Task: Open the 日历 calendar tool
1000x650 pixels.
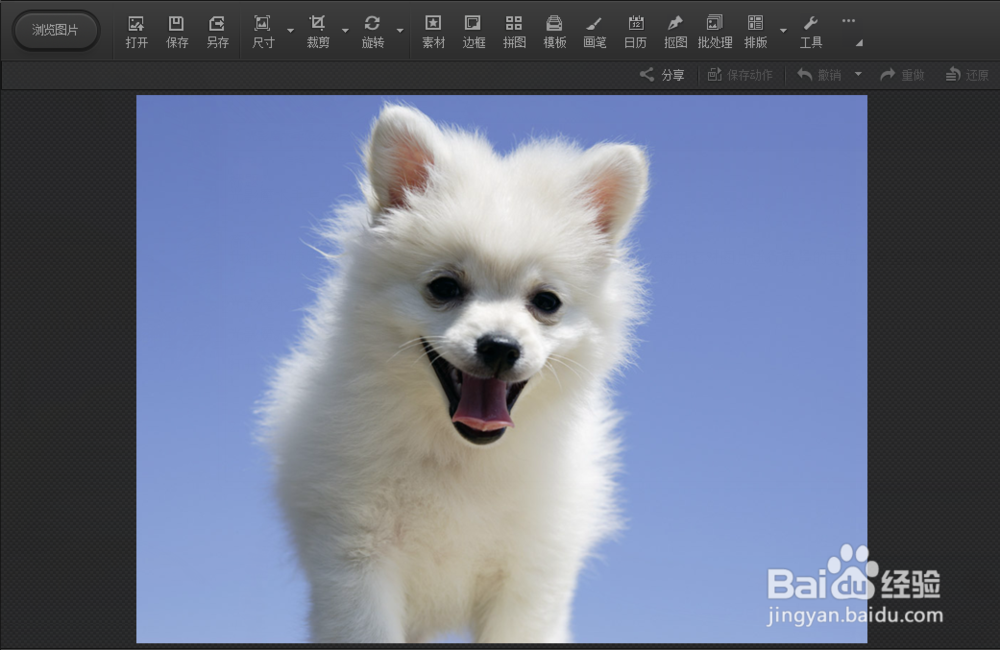Action: click(635, 32)
